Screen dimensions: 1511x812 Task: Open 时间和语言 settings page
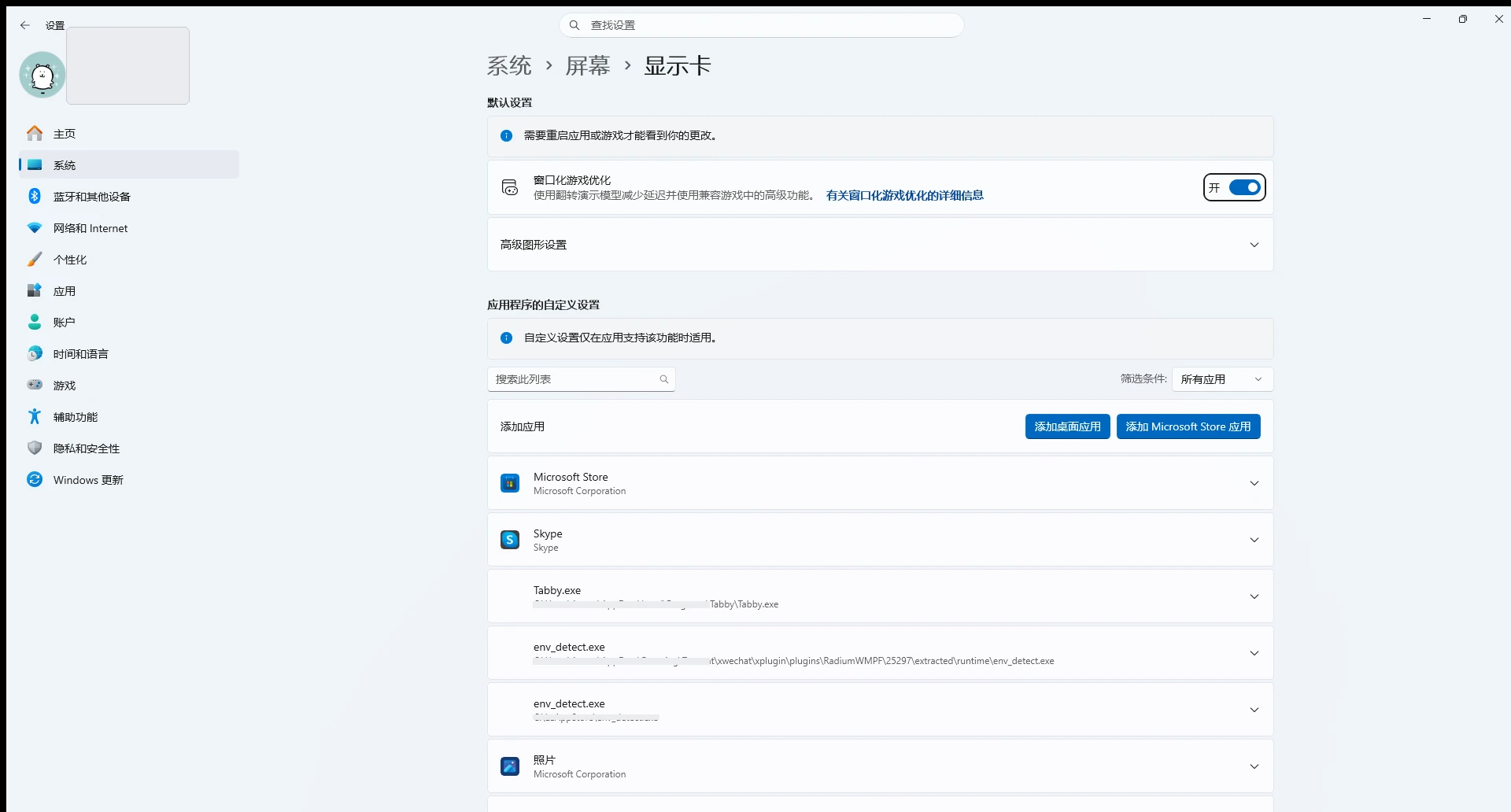[x=129, y=354]
